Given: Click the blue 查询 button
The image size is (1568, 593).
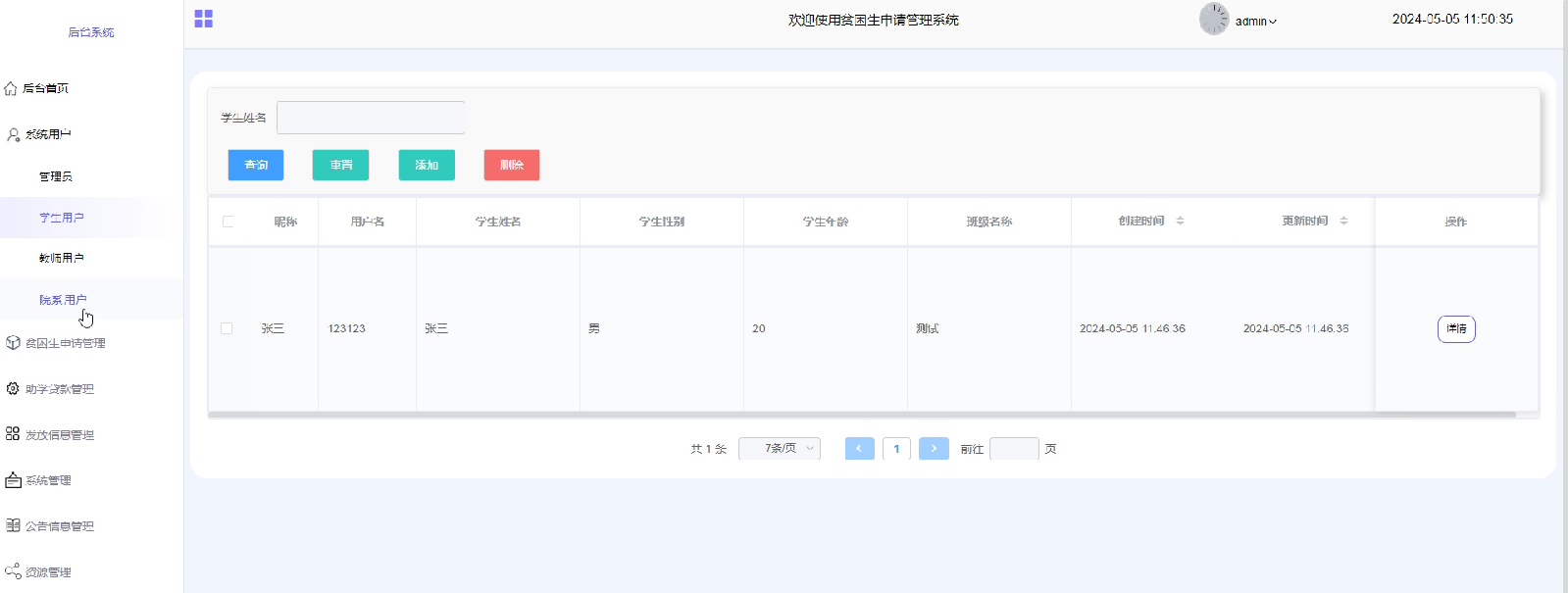Looking at the screenshot, I should (256, 165).
